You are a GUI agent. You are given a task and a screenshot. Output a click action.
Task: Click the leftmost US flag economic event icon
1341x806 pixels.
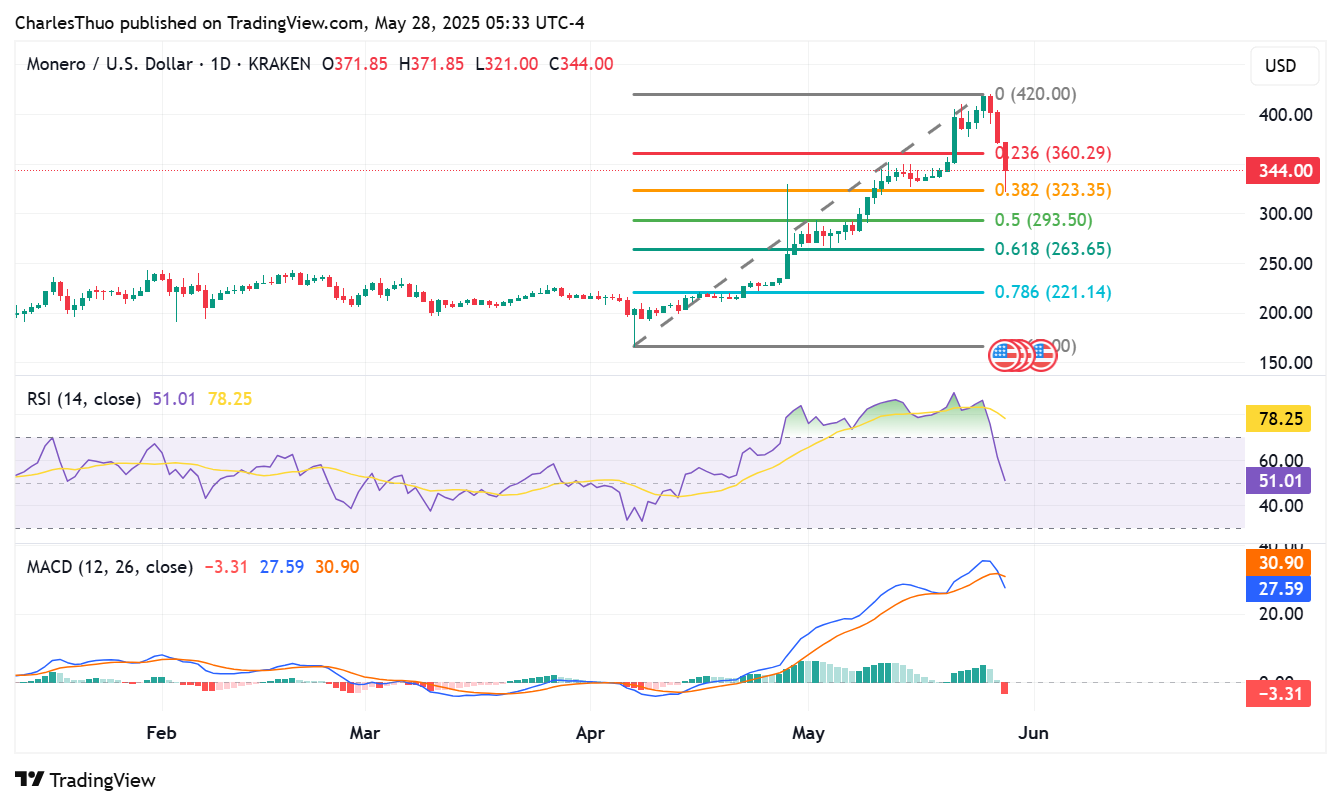1002,354
